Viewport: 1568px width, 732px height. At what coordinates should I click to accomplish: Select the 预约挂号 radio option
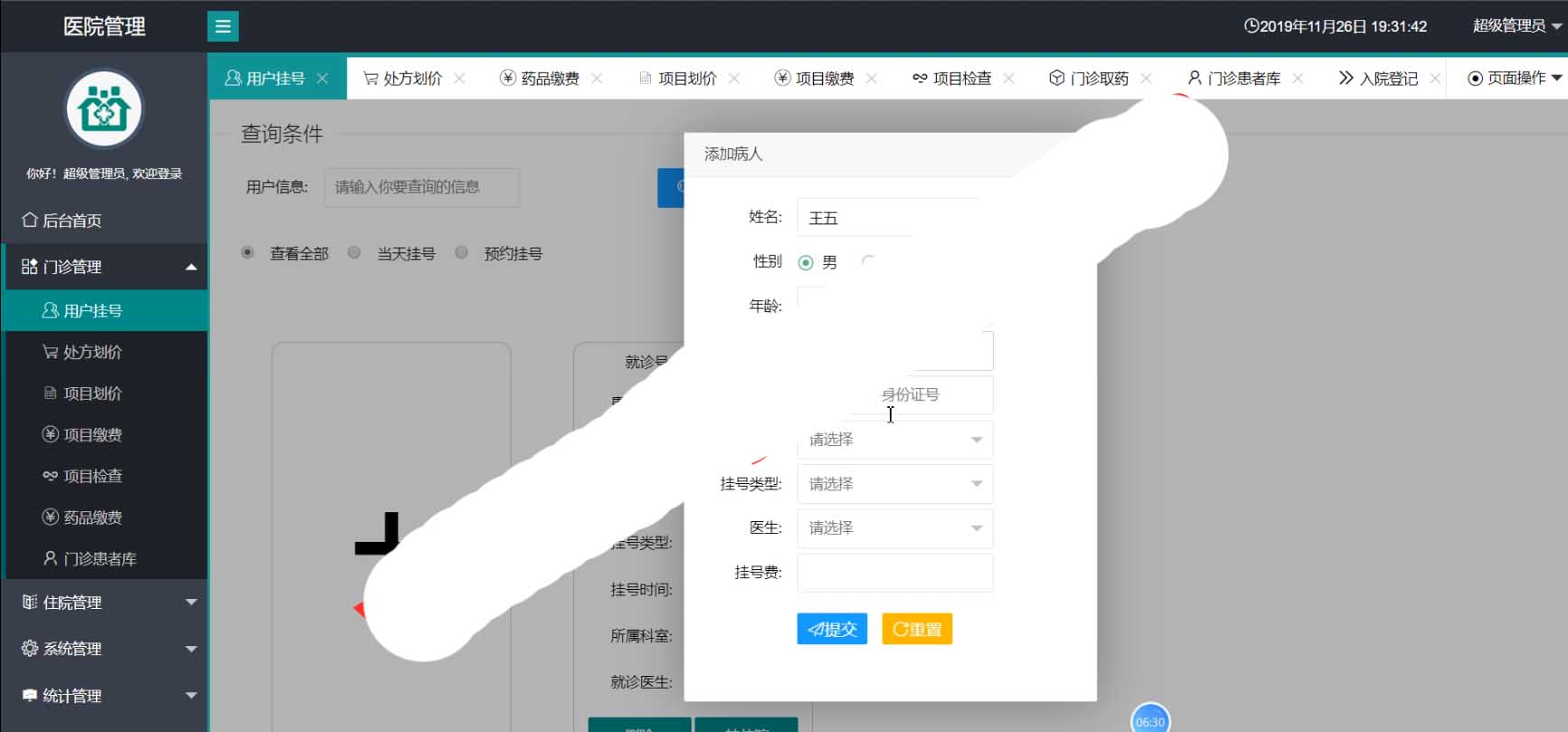(461, 253)
